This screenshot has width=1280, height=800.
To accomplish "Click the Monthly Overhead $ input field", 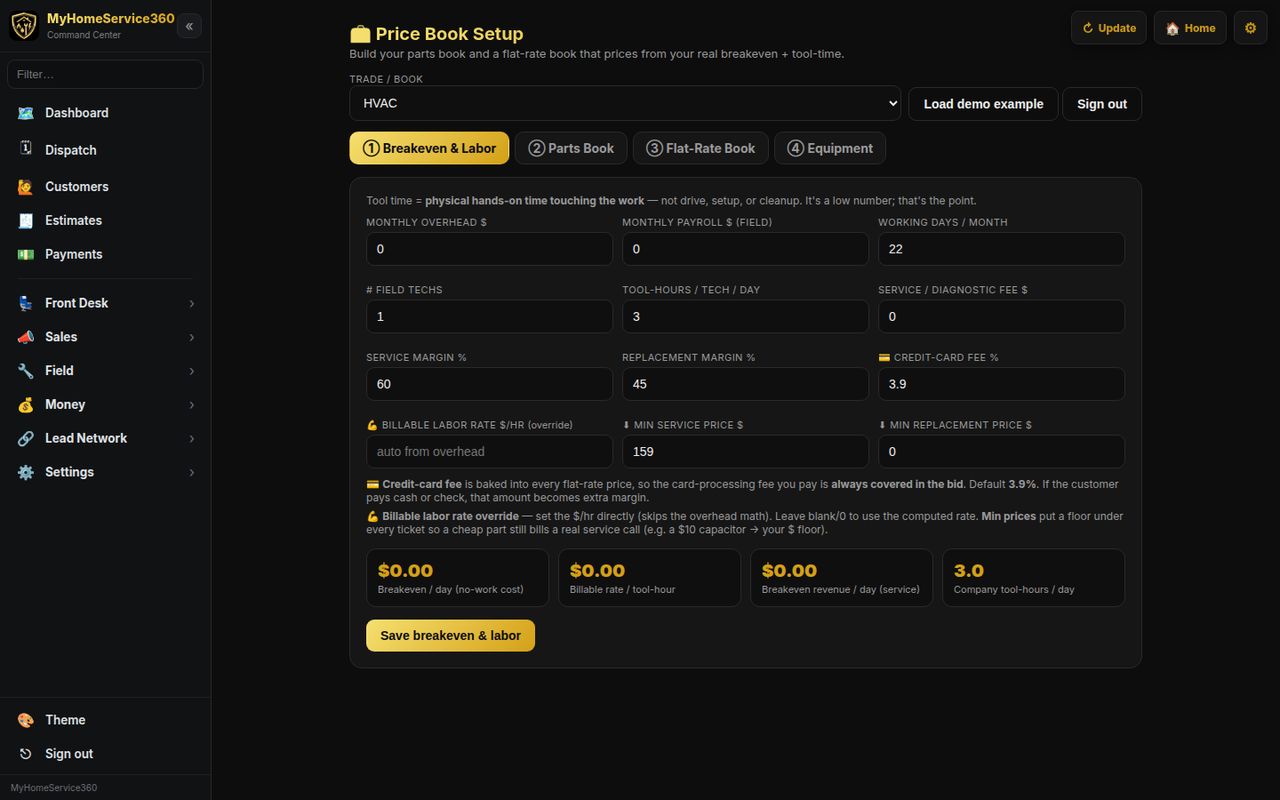I will point(489,249).
